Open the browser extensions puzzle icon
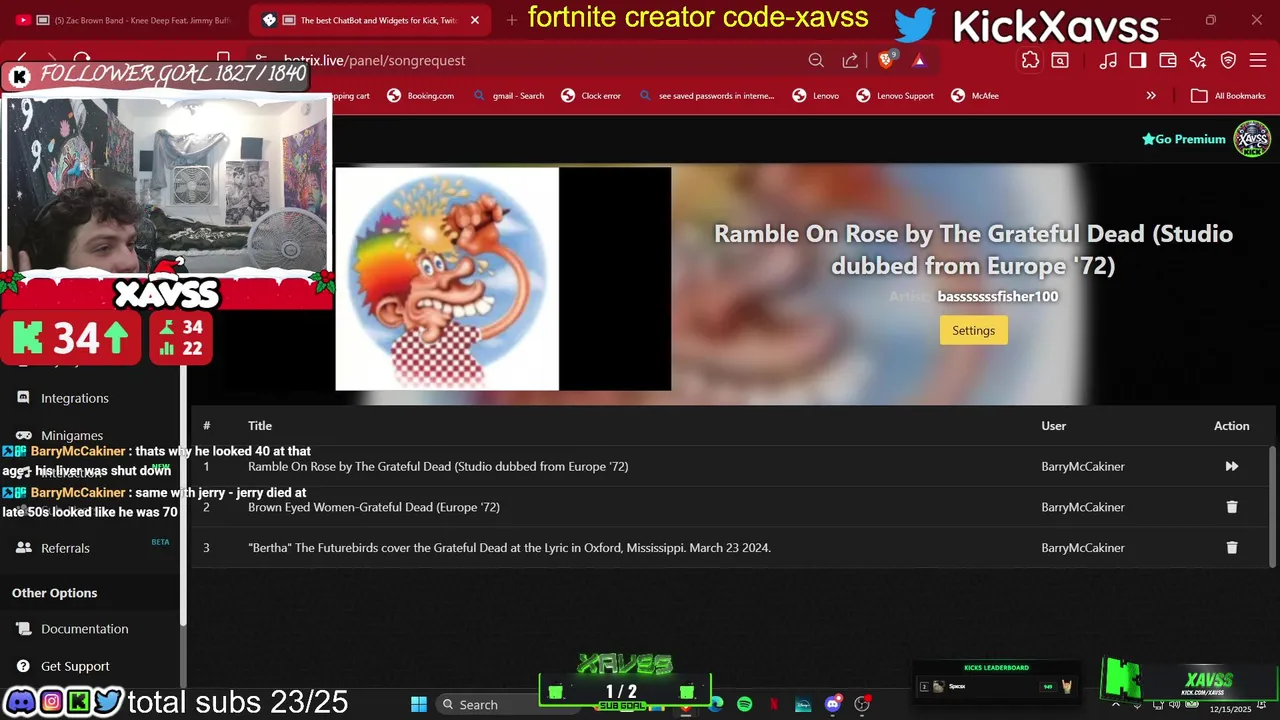Viewport: 1280px width, 720px height. coord(1030,60)
